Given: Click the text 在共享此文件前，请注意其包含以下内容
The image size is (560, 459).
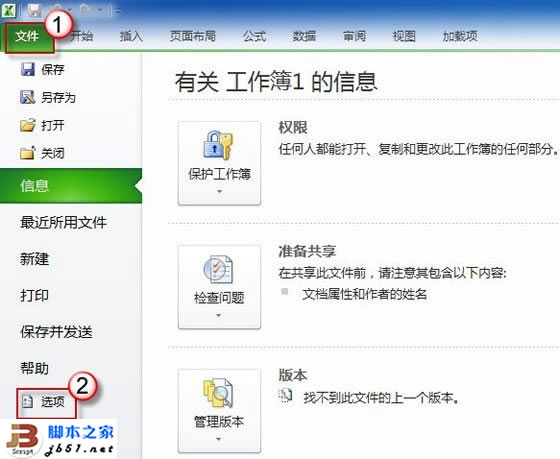Looking at the screenshot, I should coord(392,273).
